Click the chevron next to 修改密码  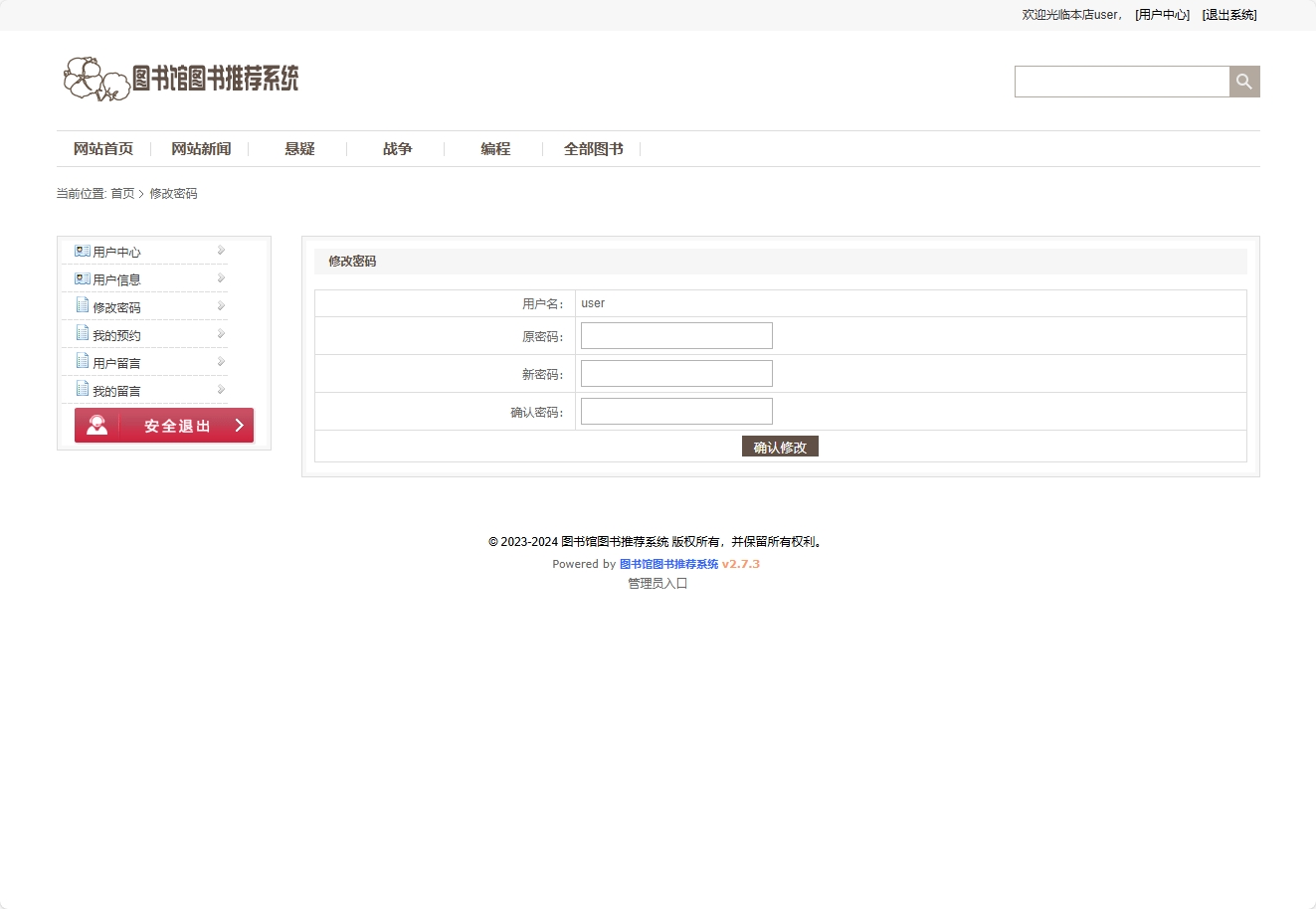point(220,305)
